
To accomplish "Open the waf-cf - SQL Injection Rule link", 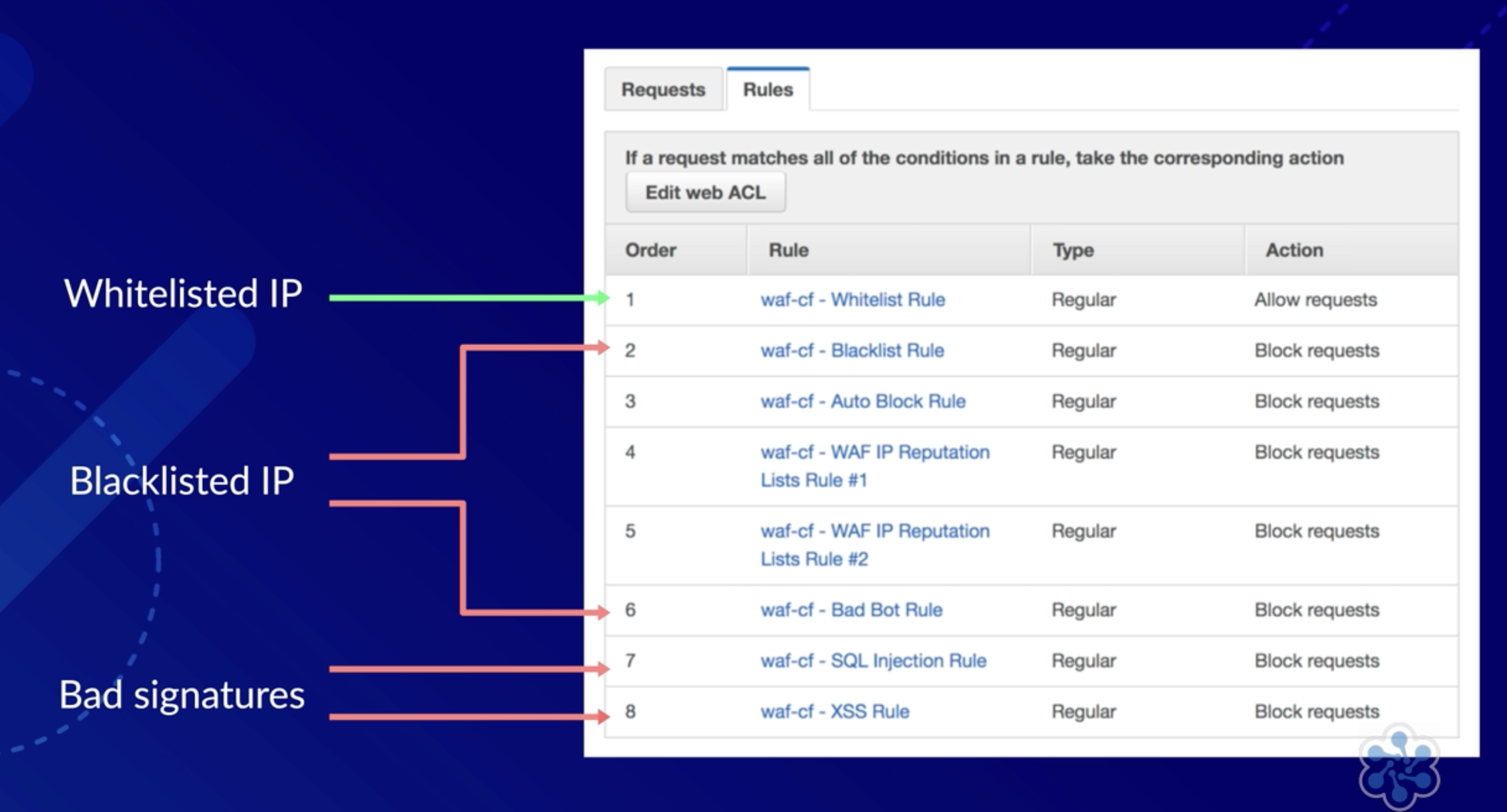I will tap(873, 661).
